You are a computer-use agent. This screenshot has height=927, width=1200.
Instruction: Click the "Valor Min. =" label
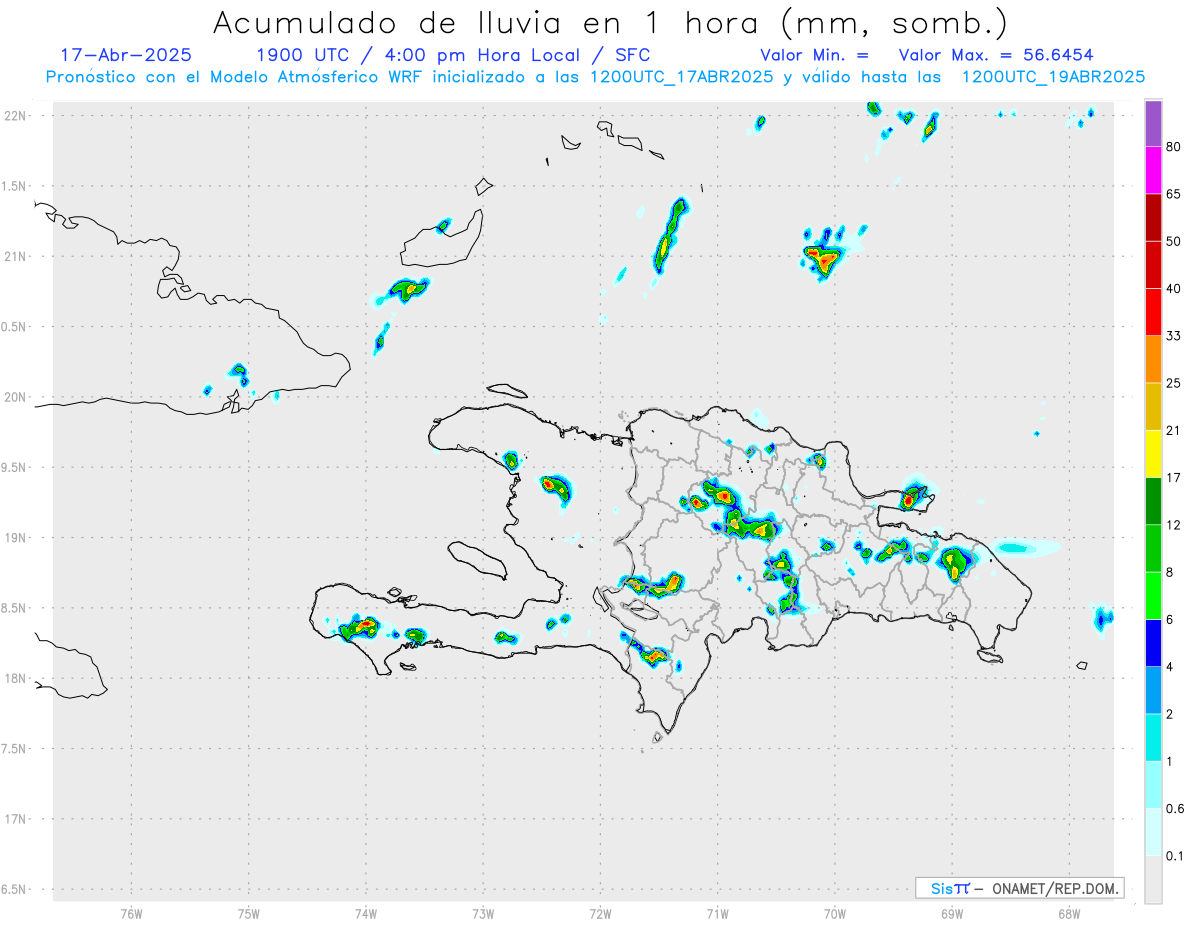coord(814,55)
